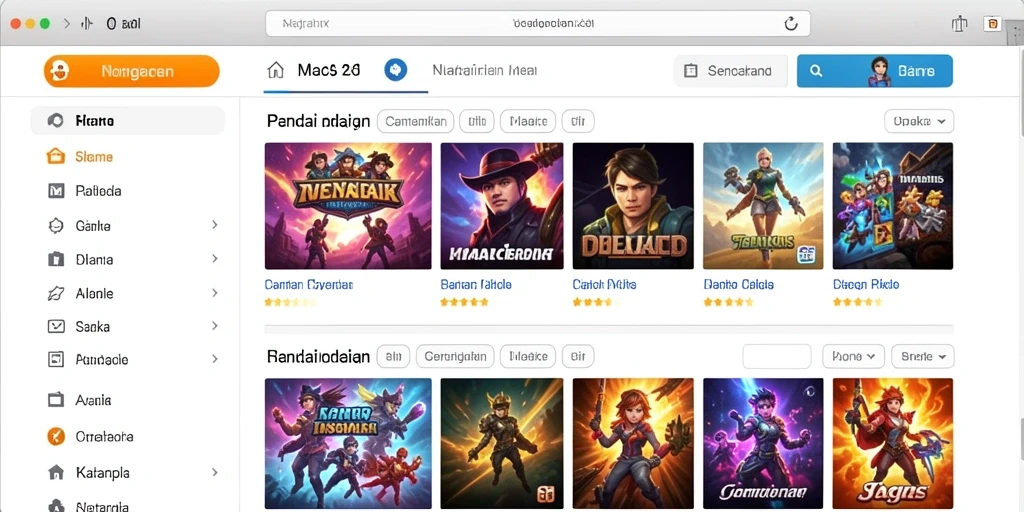Screen dimensions: 1024x512
Task: Toggle the Cererigalan filter chip
Action: [455, 357]
